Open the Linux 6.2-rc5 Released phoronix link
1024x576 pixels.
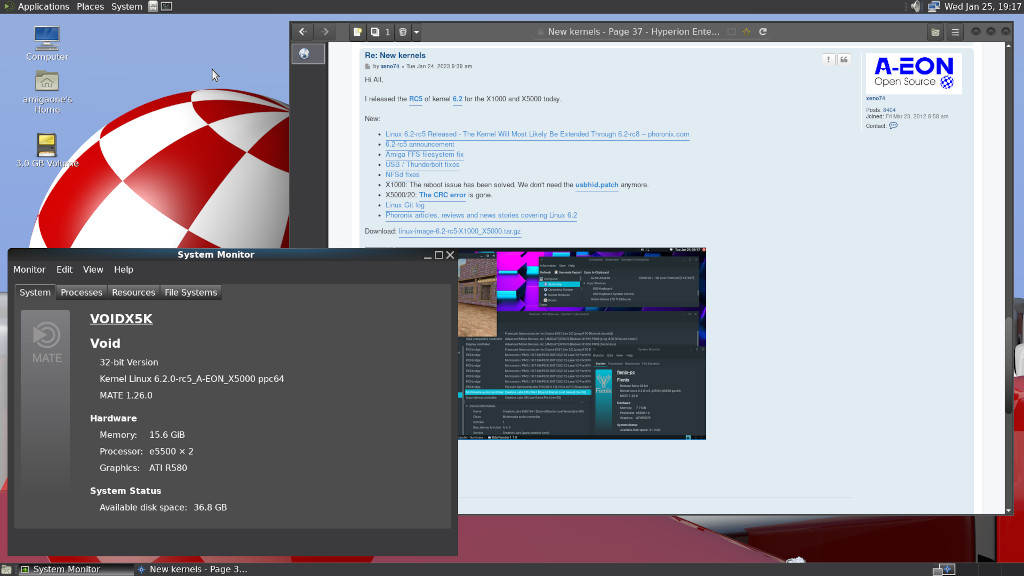(x=537, y=134)
